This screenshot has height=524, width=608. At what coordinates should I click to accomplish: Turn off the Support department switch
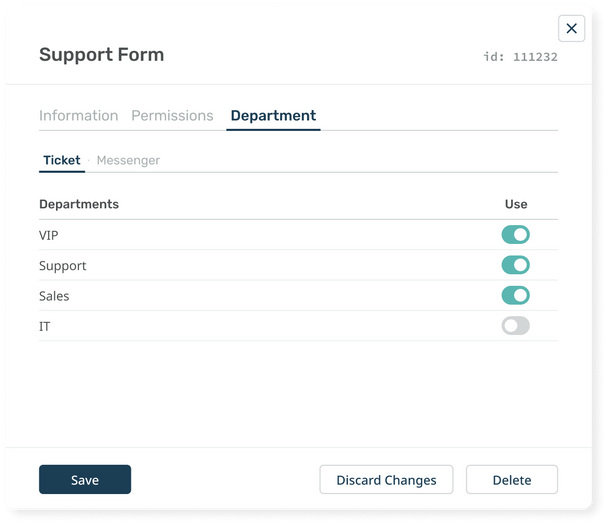pyautogui.click(x=515, y=265)
